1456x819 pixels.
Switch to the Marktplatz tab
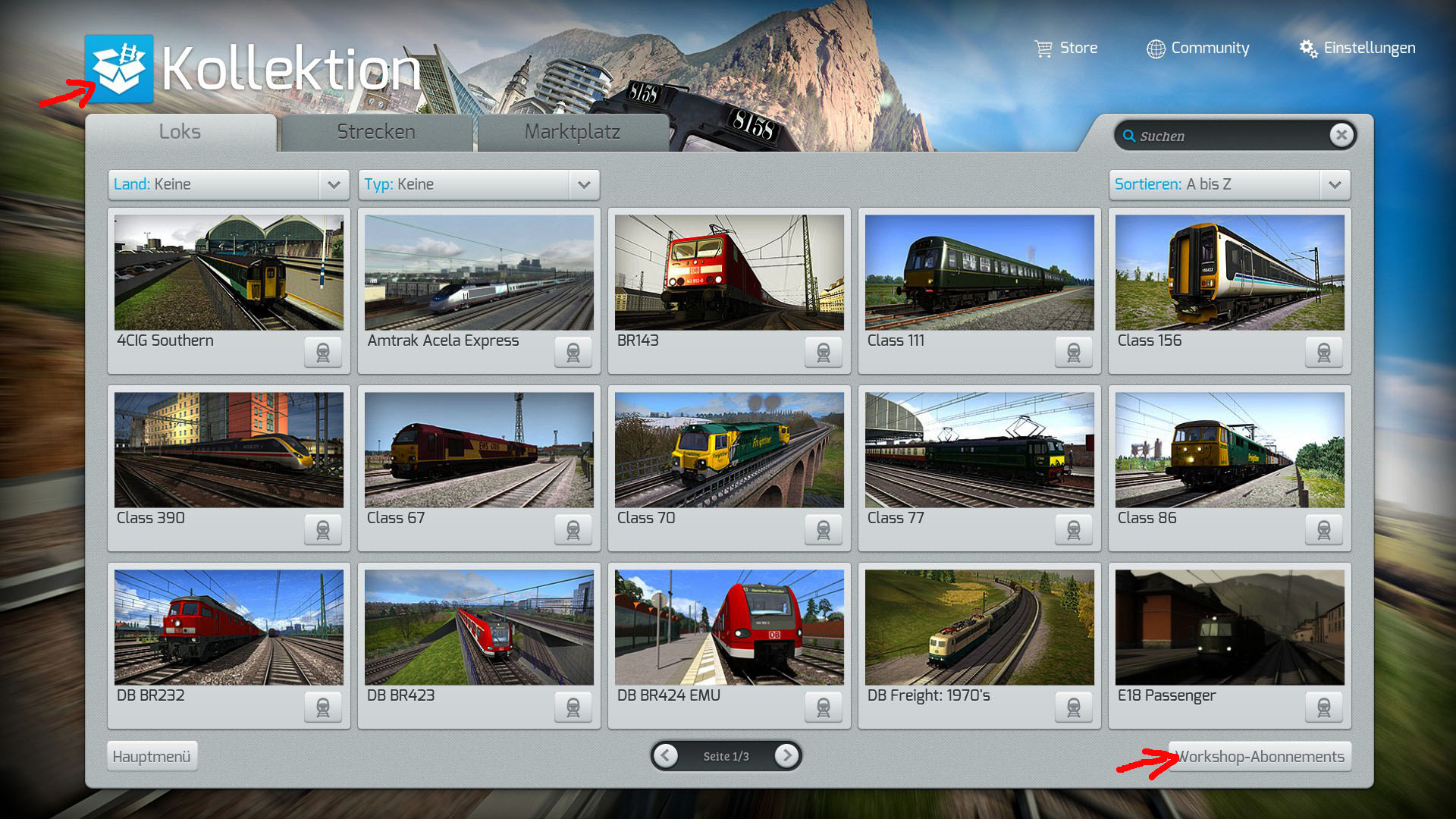pyautogui.click(x=573, y=132)
